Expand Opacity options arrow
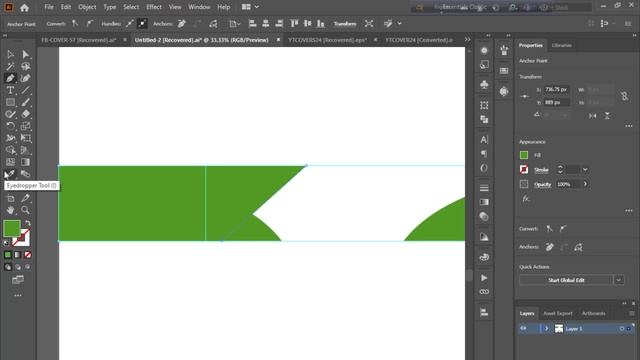 point(585,184)
